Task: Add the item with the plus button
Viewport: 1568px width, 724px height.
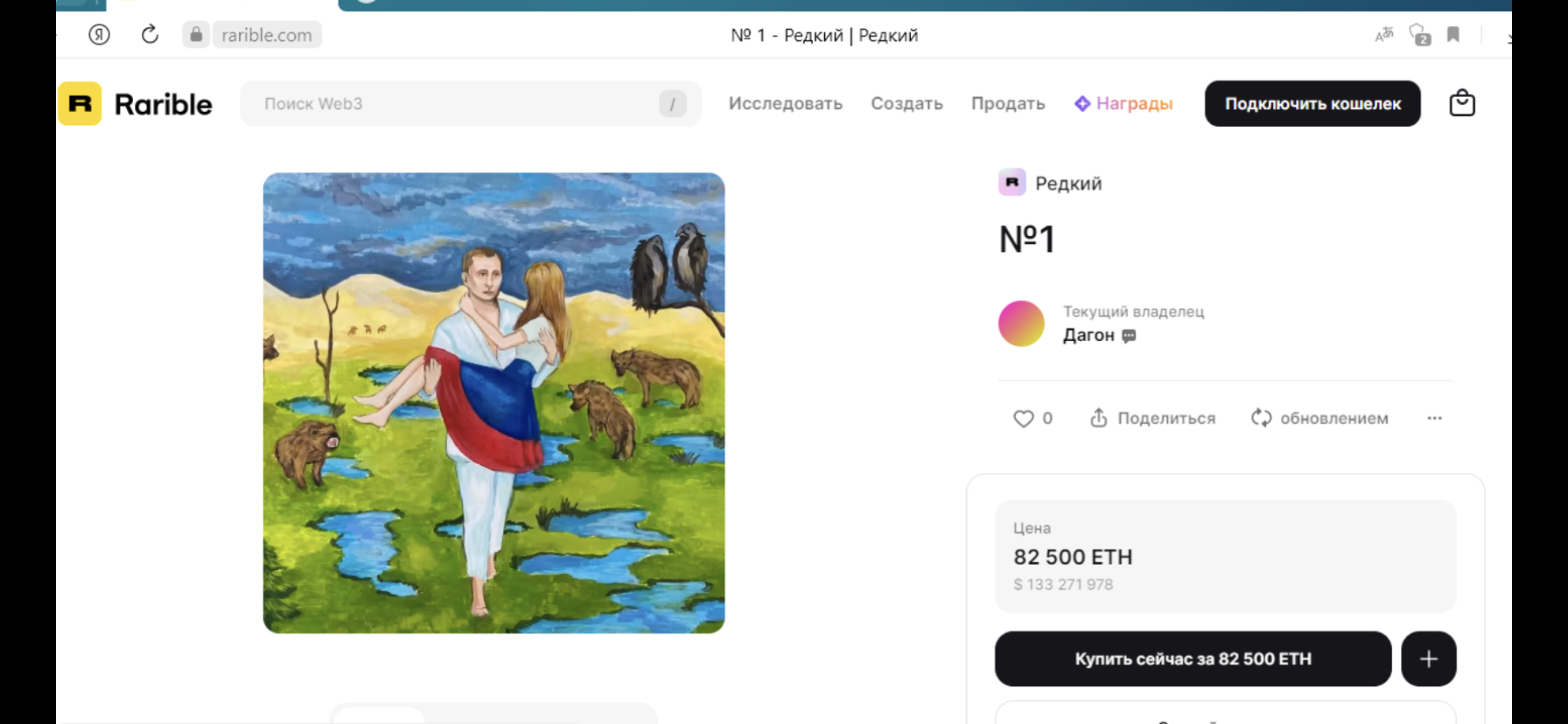Action: (1428, 658)
